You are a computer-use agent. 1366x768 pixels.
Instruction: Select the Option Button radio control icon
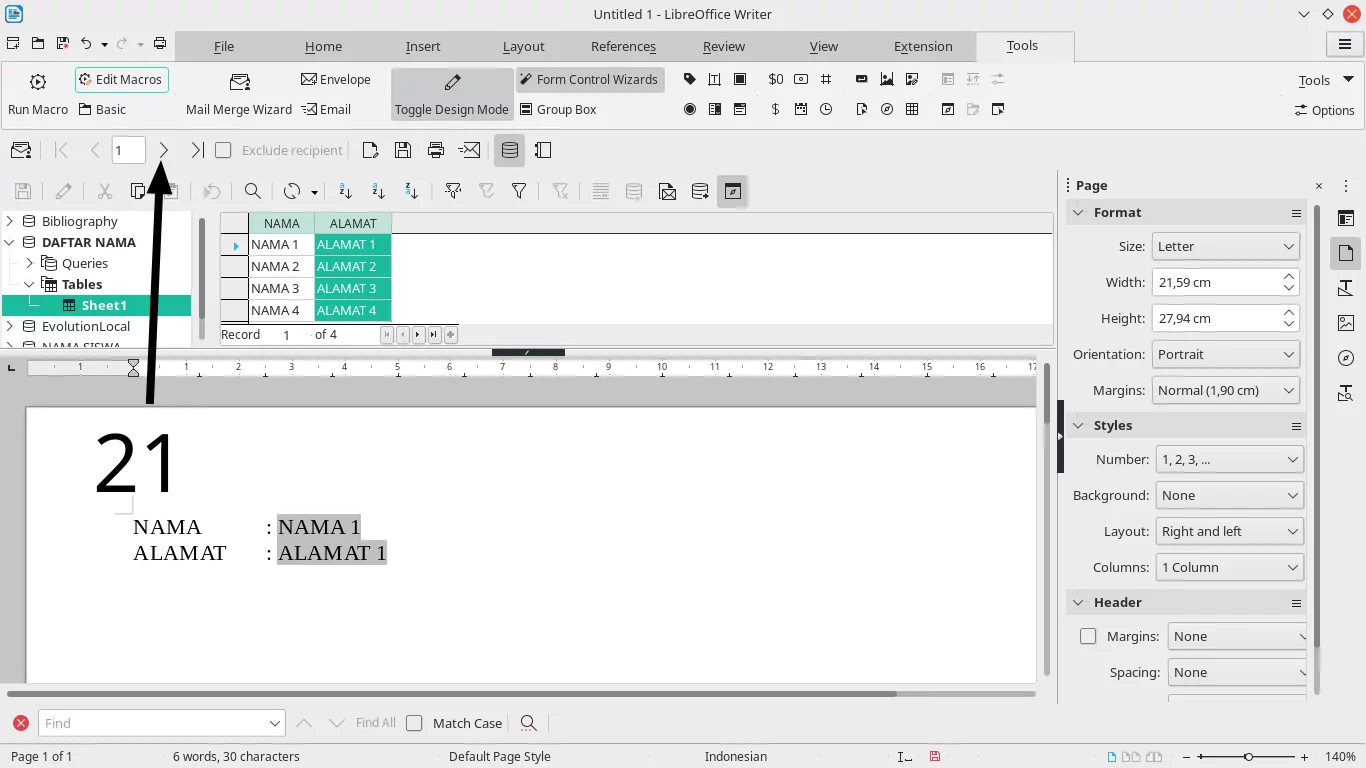click(689, 110)
